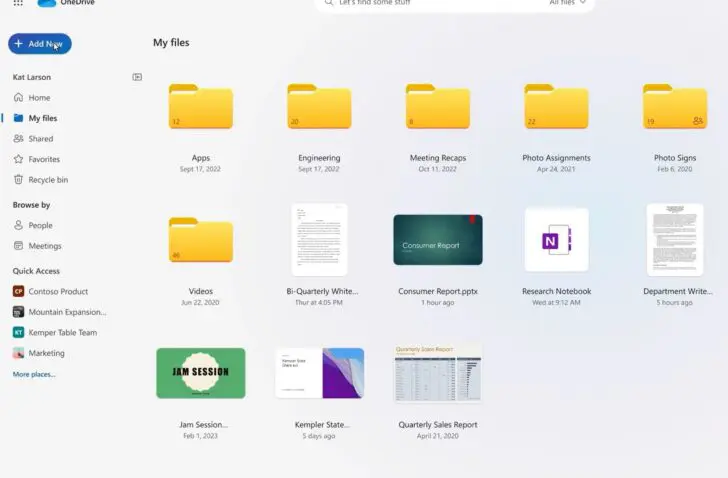Click the My files page heading

[171, 43]
